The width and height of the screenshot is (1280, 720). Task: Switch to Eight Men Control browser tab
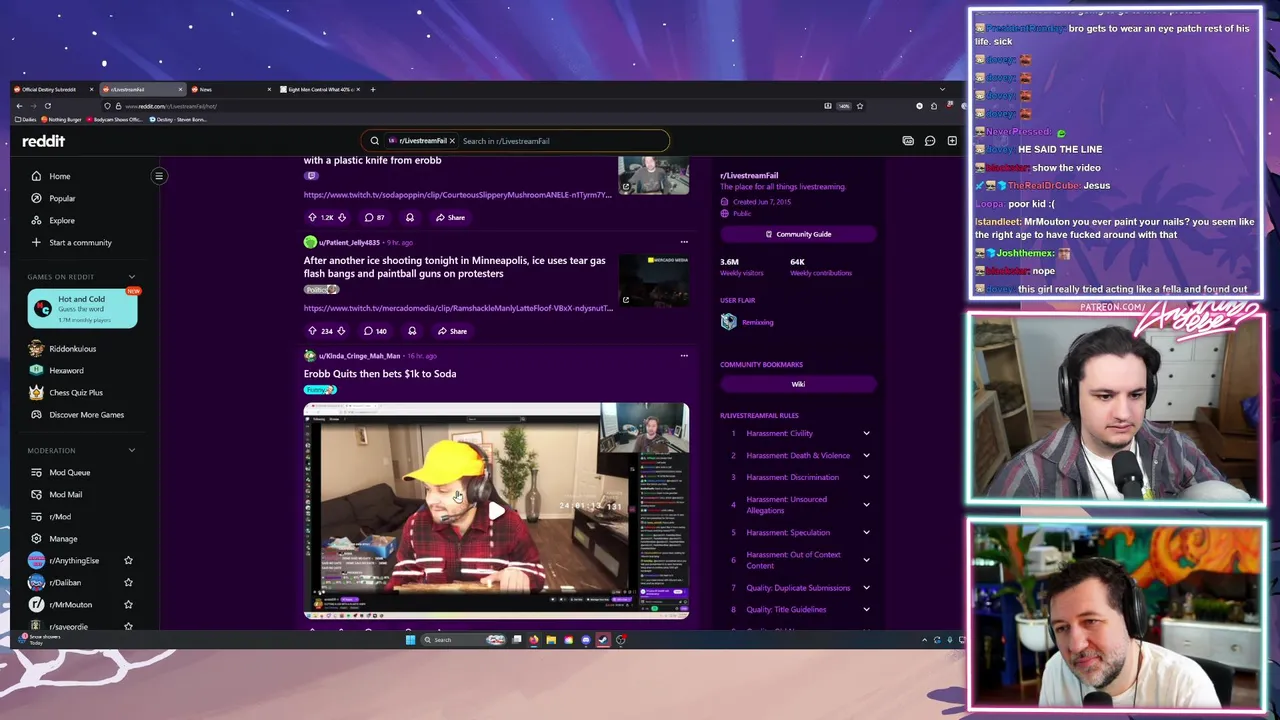320,90
